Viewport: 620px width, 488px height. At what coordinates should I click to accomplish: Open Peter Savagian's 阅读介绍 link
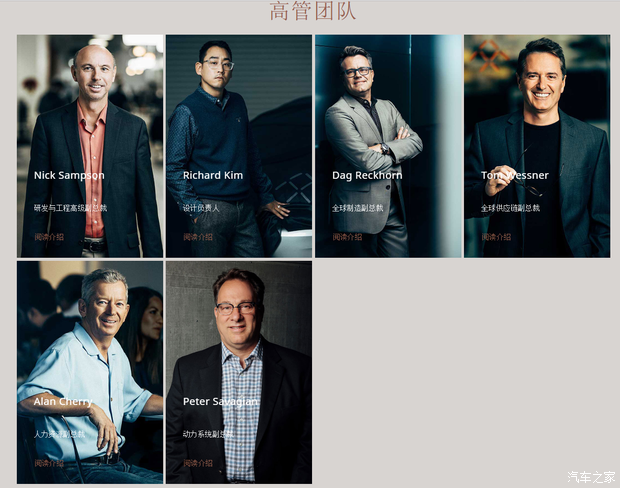pos(198,463)
